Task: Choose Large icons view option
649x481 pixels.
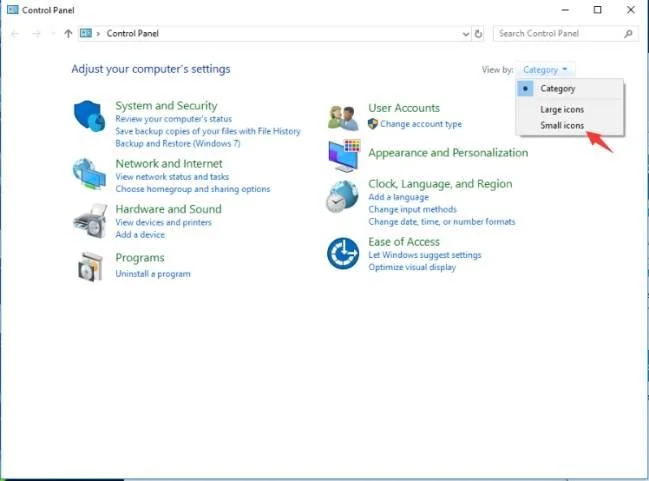Action: coord(570,109)
